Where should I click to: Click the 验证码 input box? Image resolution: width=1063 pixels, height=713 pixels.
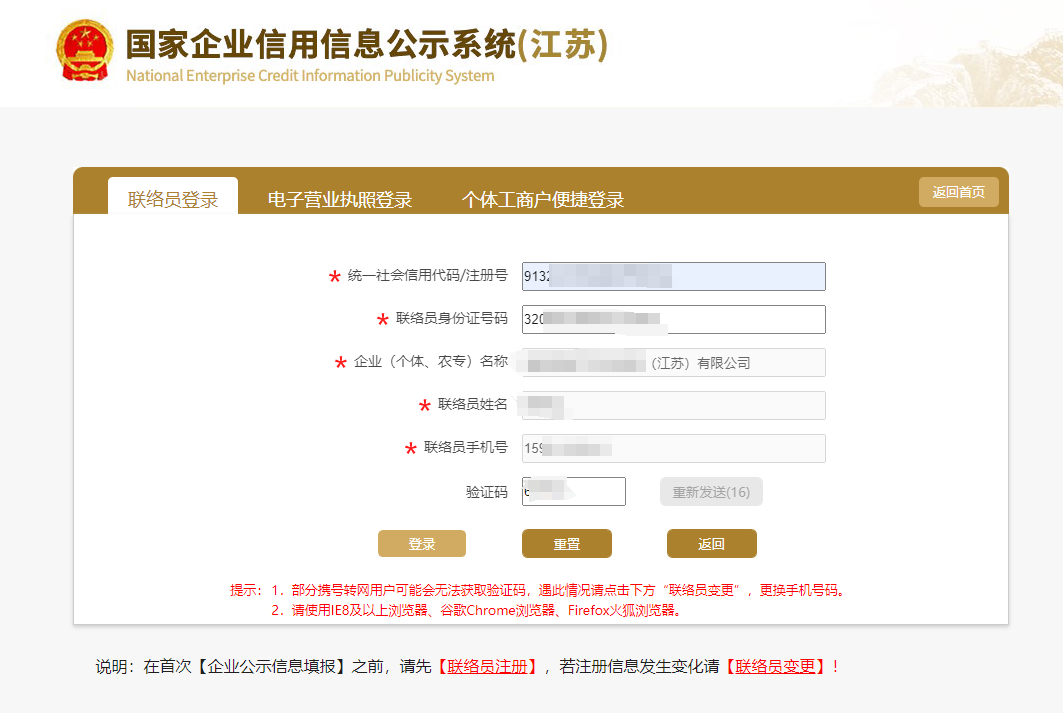(x=573, y=491)
